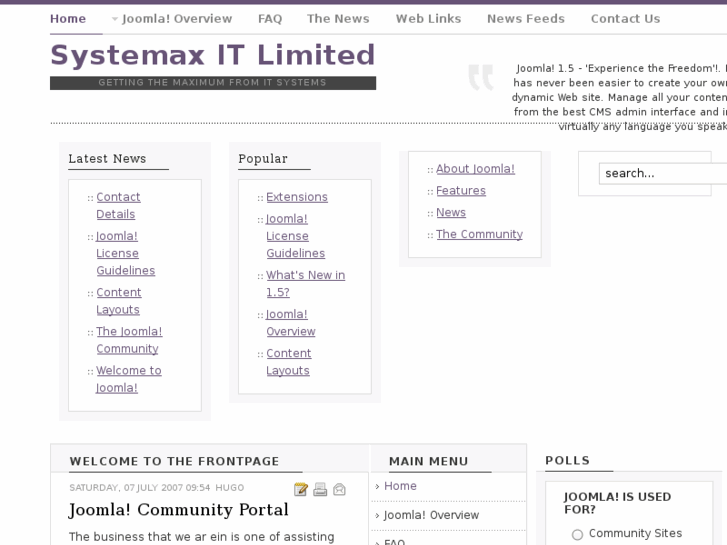The width and height of the screenshot is (727, 545).
Task: Open Joomla! License Guidelines in Latest News
Action: (125, 253)
